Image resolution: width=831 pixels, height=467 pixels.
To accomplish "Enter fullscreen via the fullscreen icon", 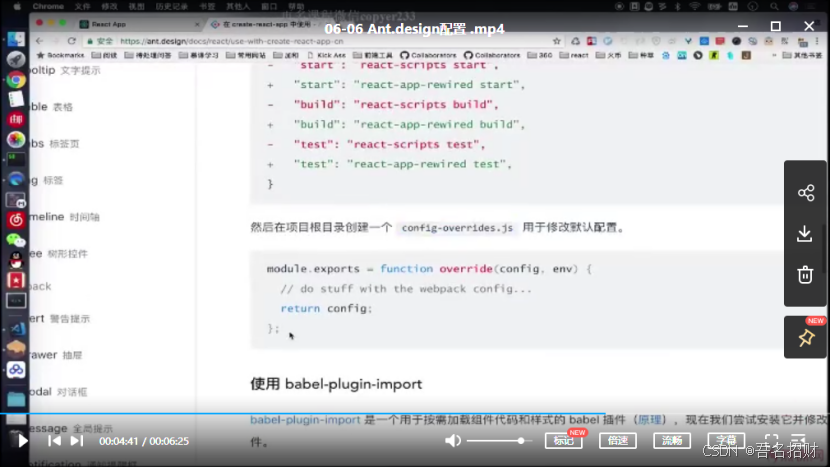I will tap(771, 440).
